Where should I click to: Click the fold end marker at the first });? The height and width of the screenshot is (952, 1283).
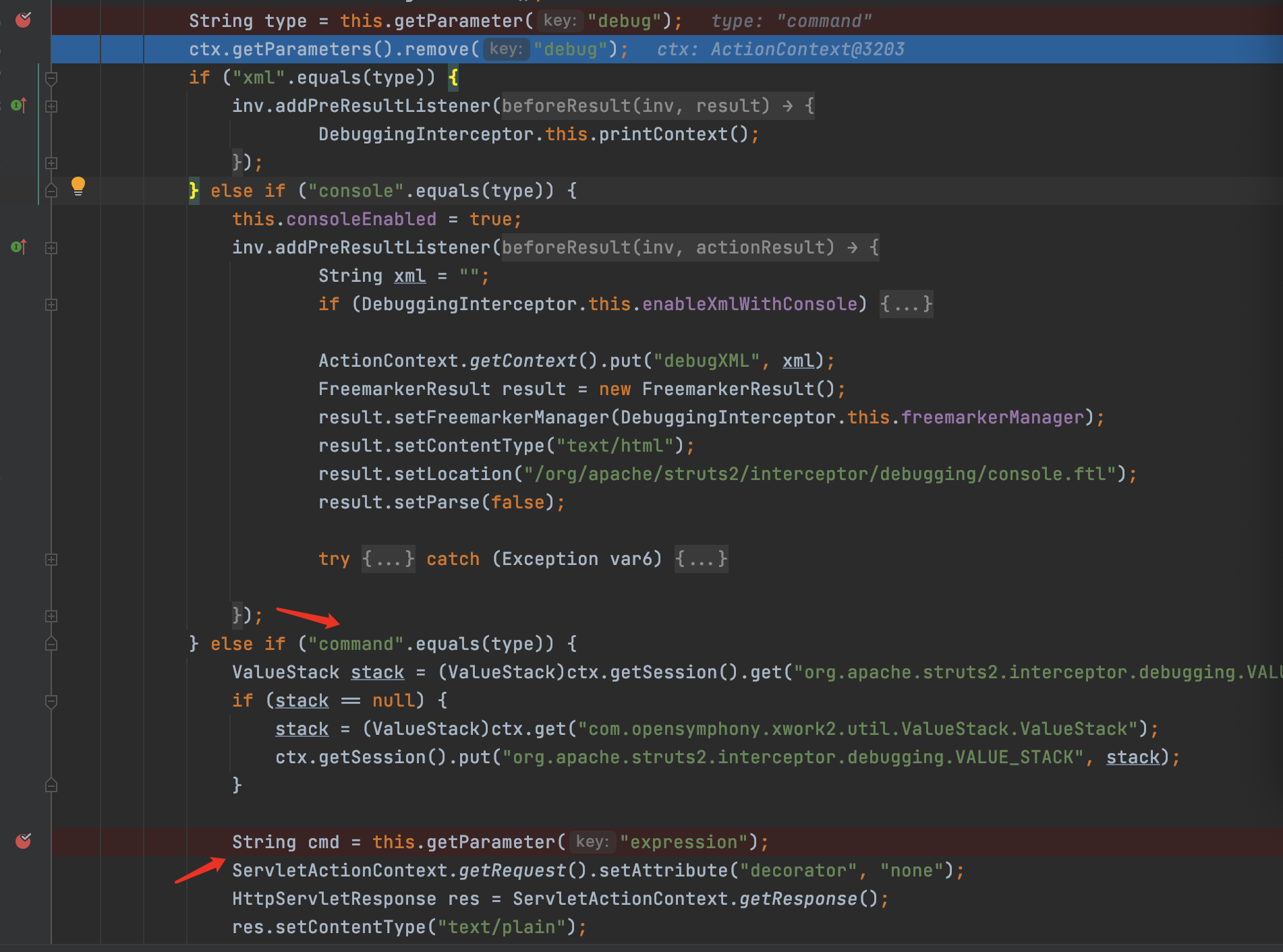tap(51, 163)
